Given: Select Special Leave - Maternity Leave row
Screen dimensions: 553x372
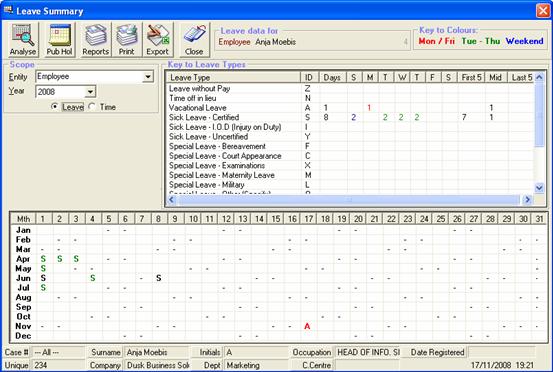Looking at the screenshot, I should (x=350, y=175).
